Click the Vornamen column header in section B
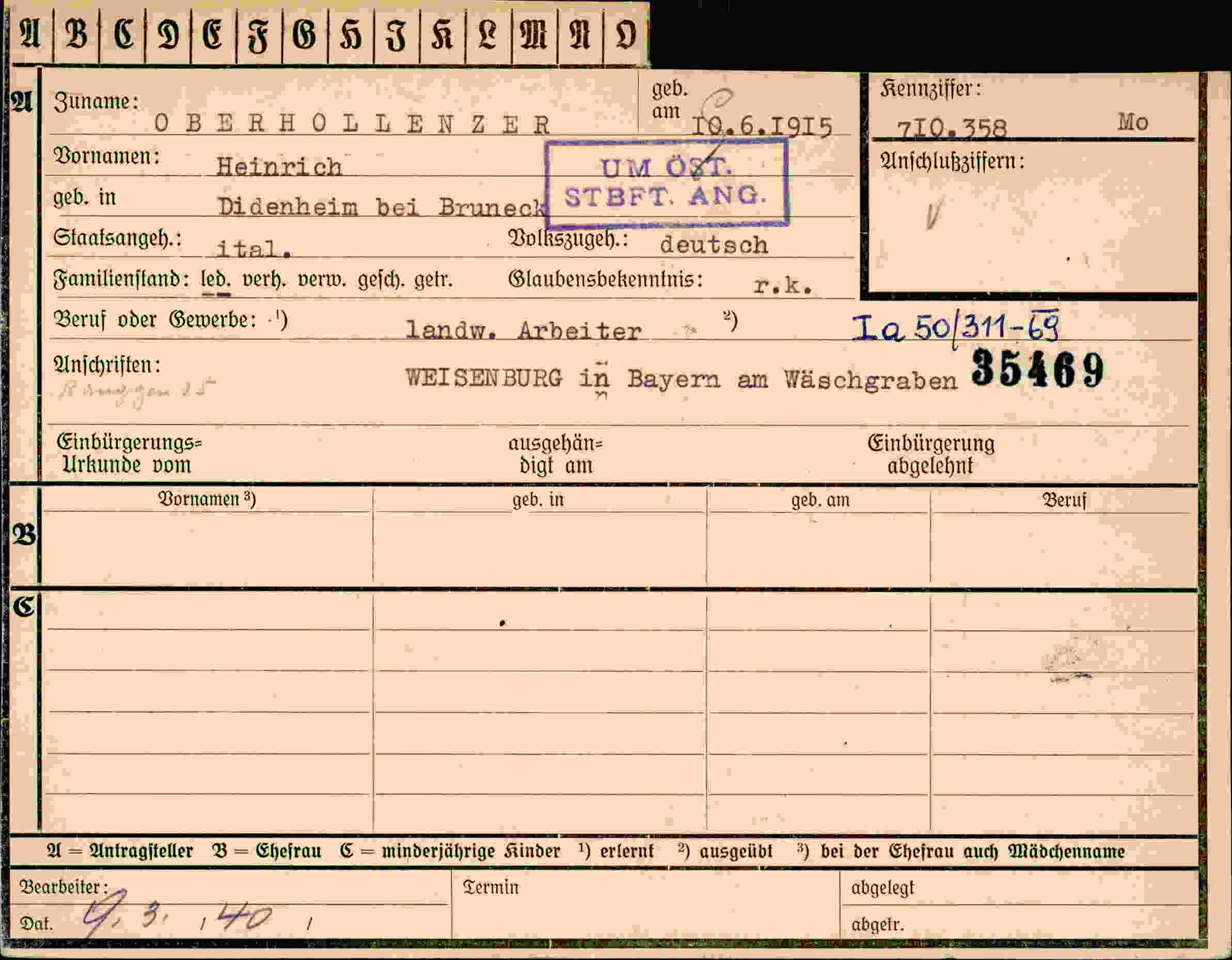Screen dimensions: 1232x960 (207, 500)
